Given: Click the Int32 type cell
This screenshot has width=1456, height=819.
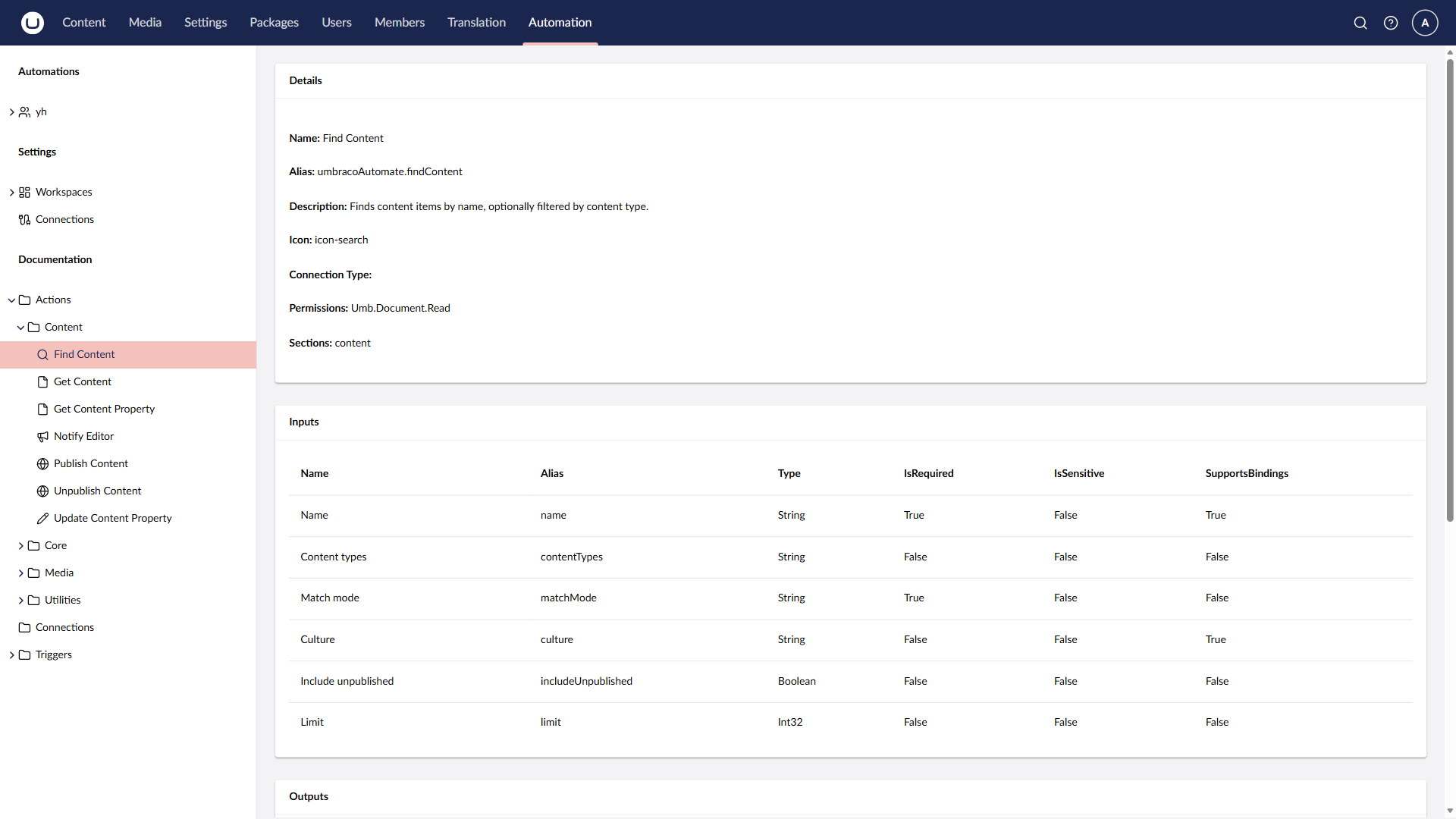Looking at the screenshot, I should click(x=790, y=723).
